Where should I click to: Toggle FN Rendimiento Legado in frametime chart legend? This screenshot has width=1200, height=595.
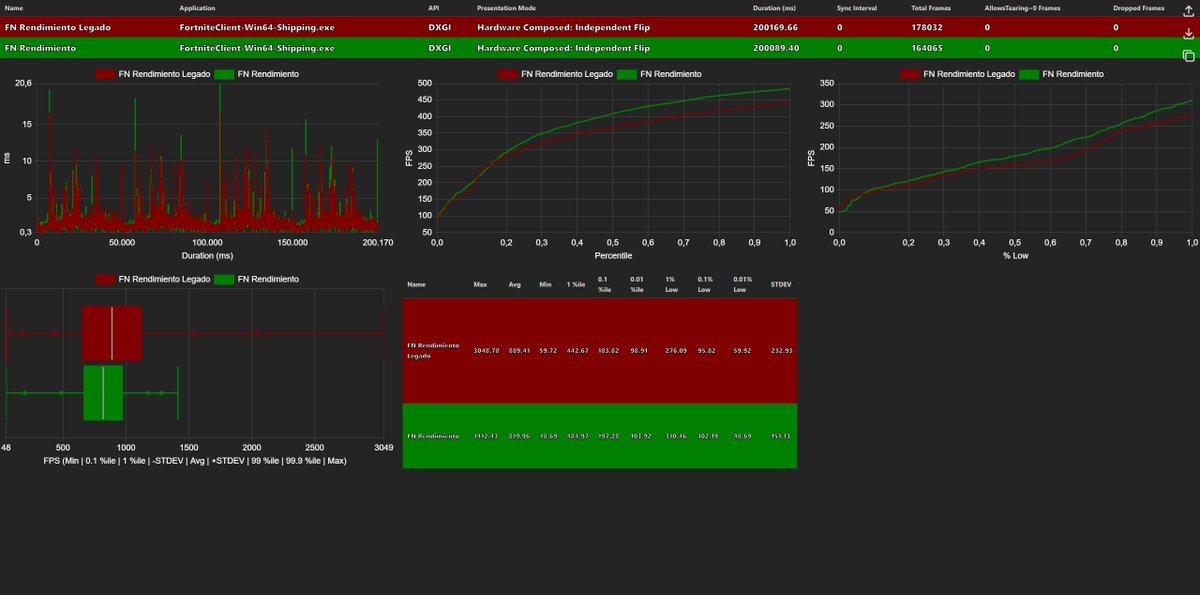coord(152,74)
